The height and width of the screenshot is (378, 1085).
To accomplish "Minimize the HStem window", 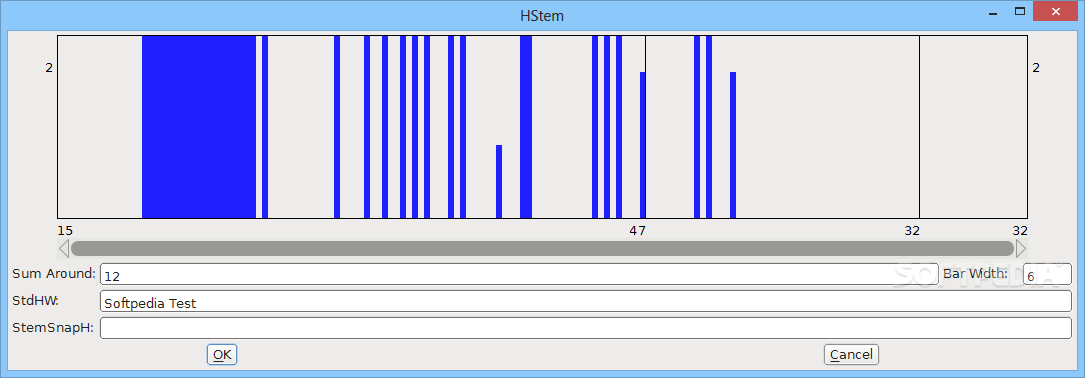I will coord(993,13).
